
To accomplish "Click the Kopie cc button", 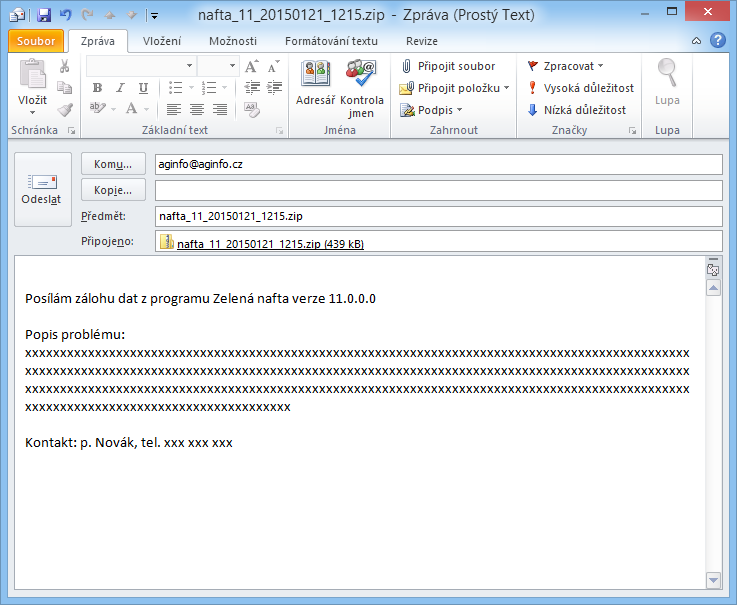I will point(113,190).
